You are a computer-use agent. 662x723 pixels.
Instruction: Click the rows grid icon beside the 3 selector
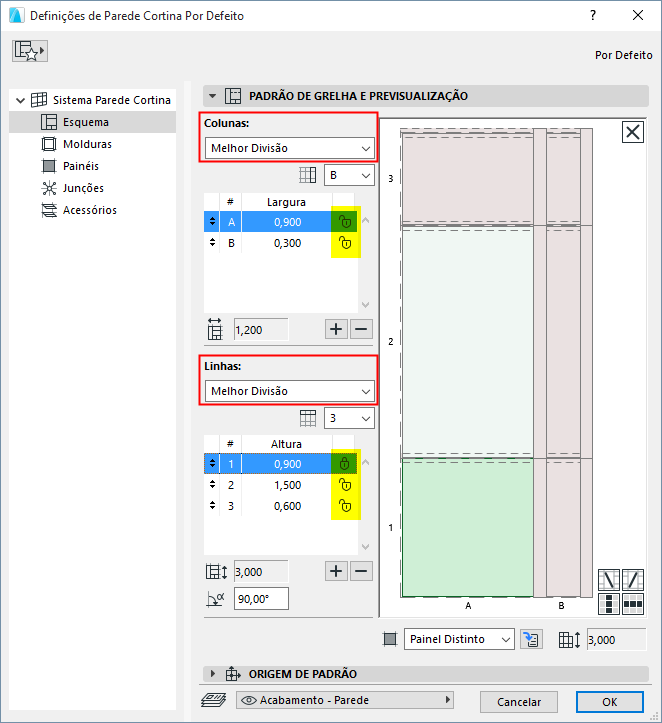click(307, 418)
